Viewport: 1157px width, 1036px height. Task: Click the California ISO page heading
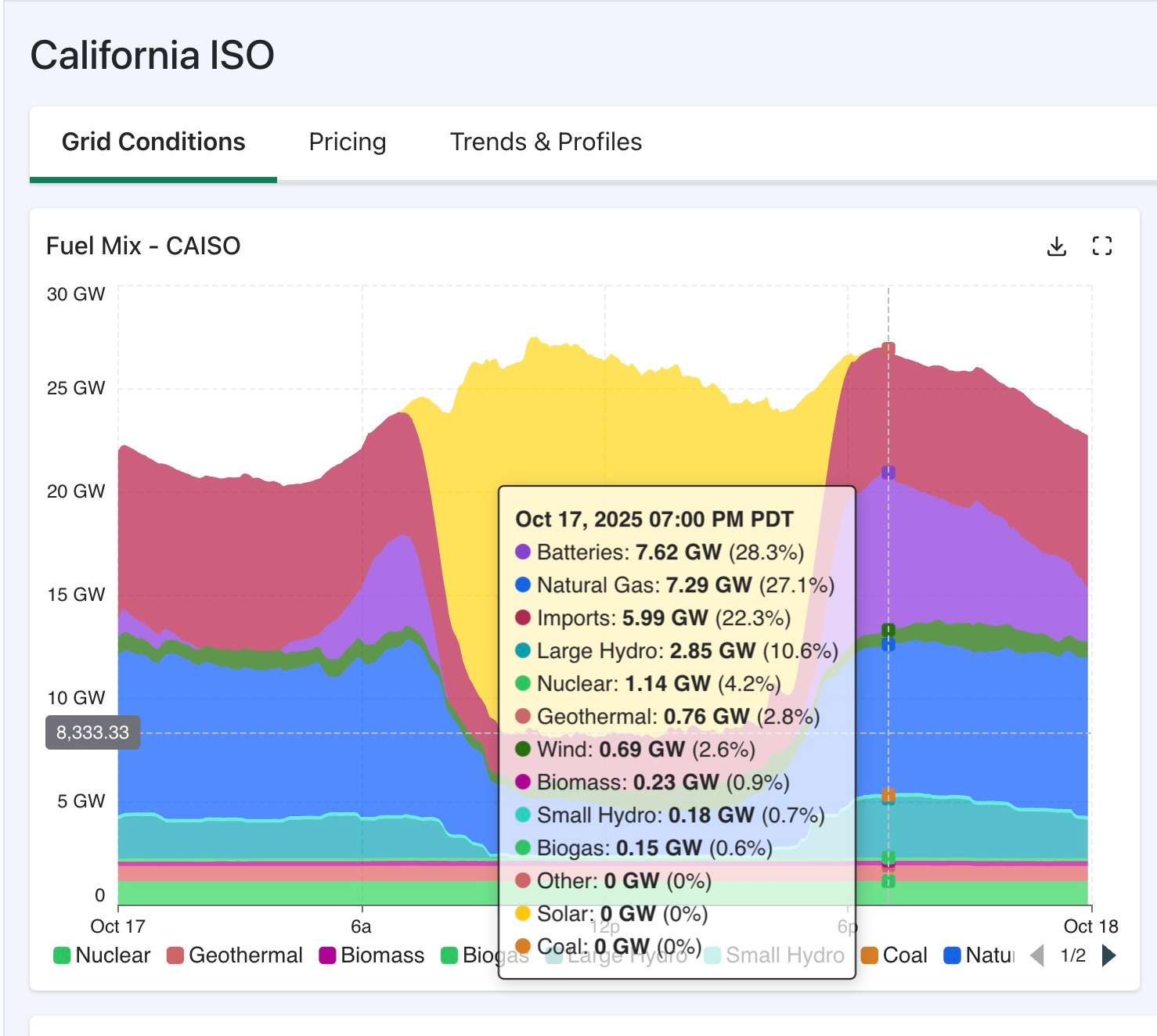[152, 56]
